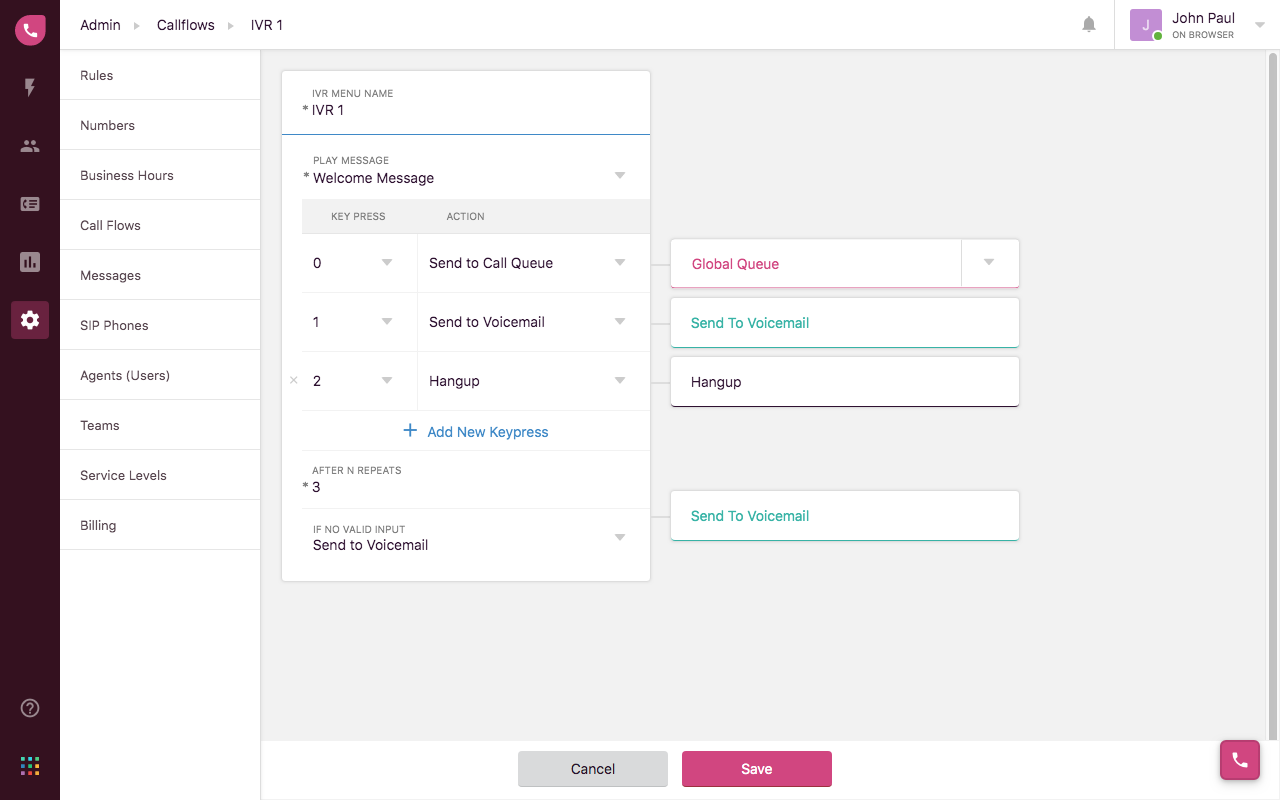Open Agents (Users) in the admin menu
The image size is (1280, 800).
[160, 375]
